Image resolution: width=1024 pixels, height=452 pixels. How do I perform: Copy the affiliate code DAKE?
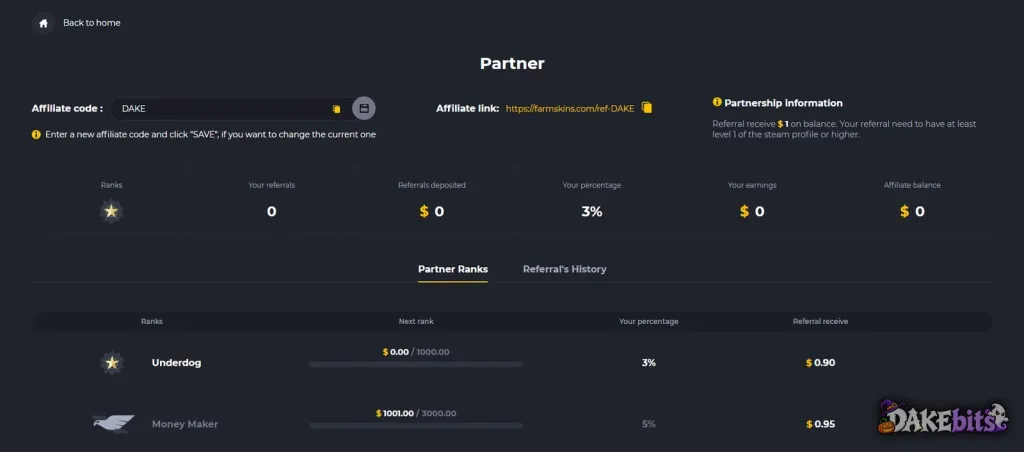coord(336,109)
